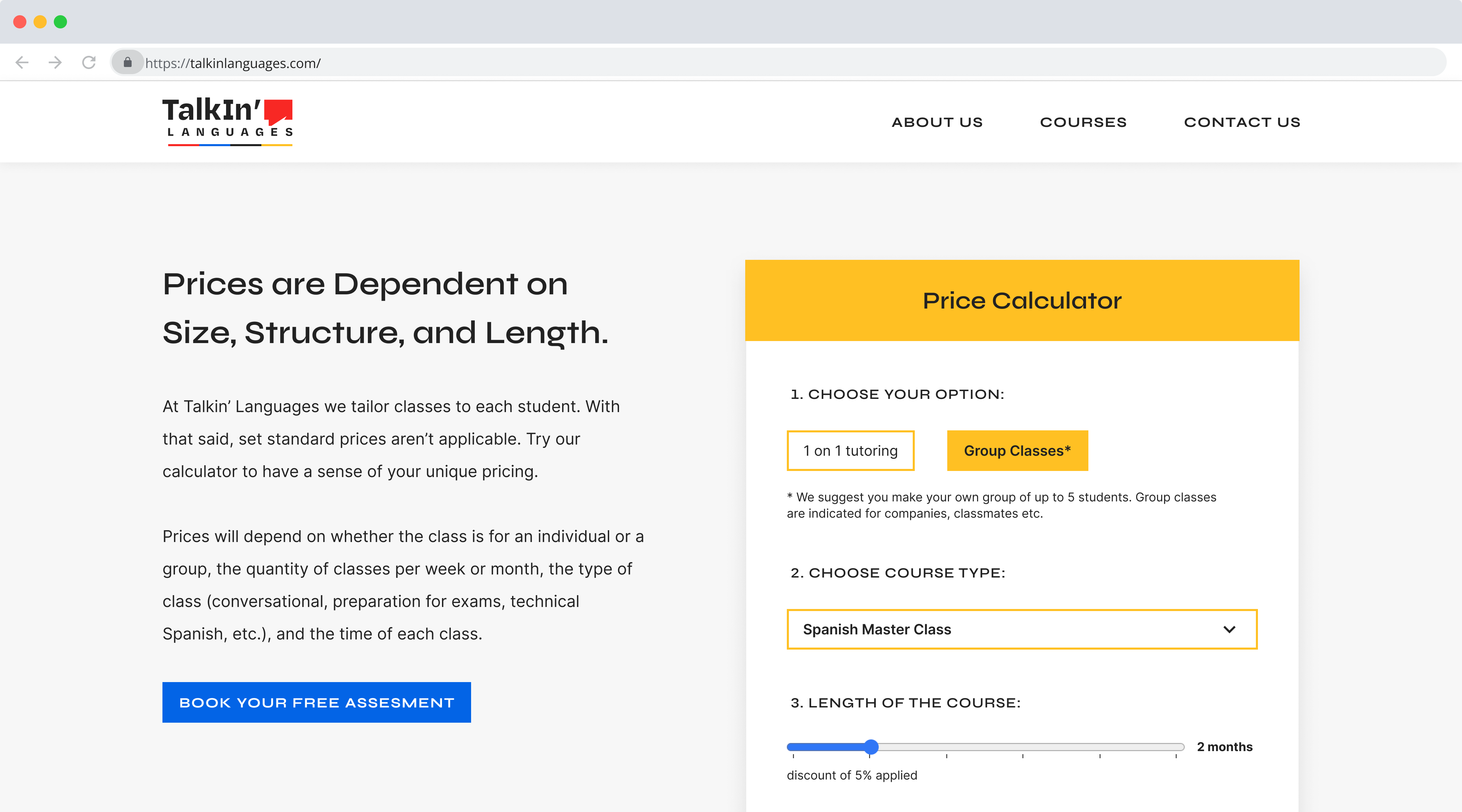Click the browser forward arrow
The width and height of the screenshot is (1462, 812).
[x=55, y=62]
